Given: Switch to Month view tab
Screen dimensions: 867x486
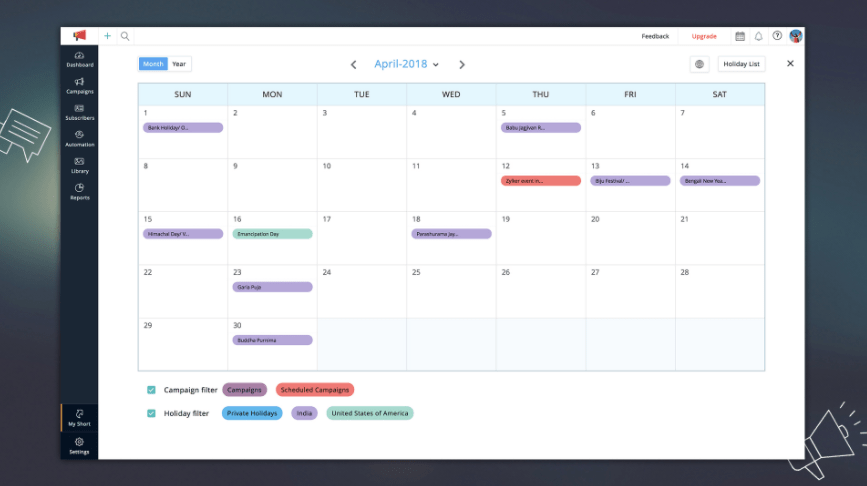Looking at the screenshot, I should [x=153, y=64].
